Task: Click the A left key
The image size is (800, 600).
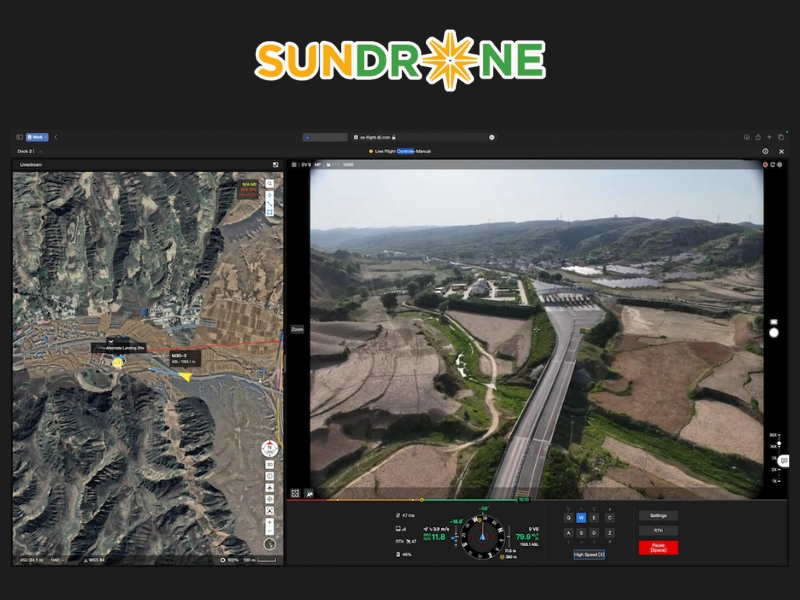Action: coord(568,533)
